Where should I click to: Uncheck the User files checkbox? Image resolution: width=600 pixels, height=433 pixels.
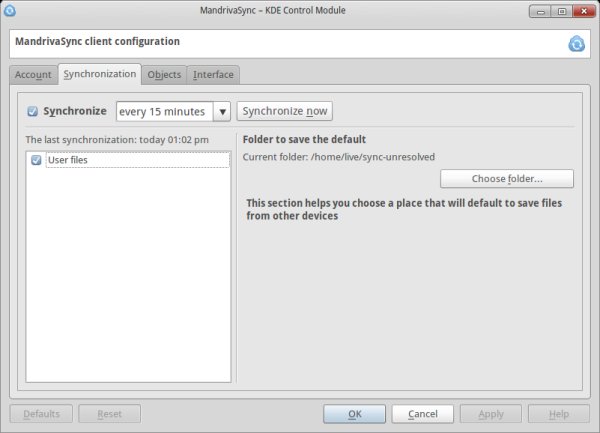[36, 160]
